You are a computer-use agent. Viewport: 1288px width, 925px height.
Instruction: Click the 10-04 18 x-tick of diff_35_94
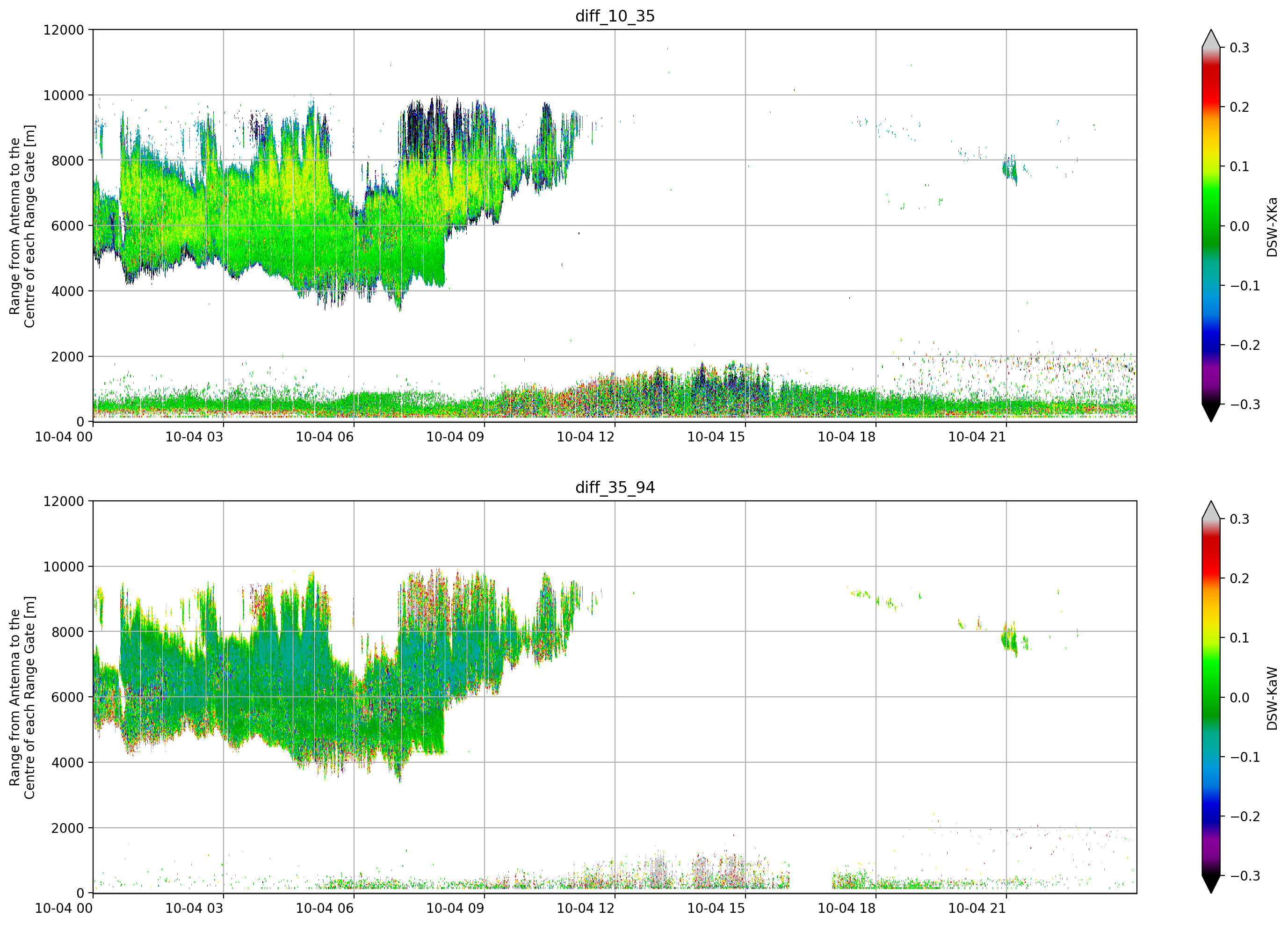(847, 908)
